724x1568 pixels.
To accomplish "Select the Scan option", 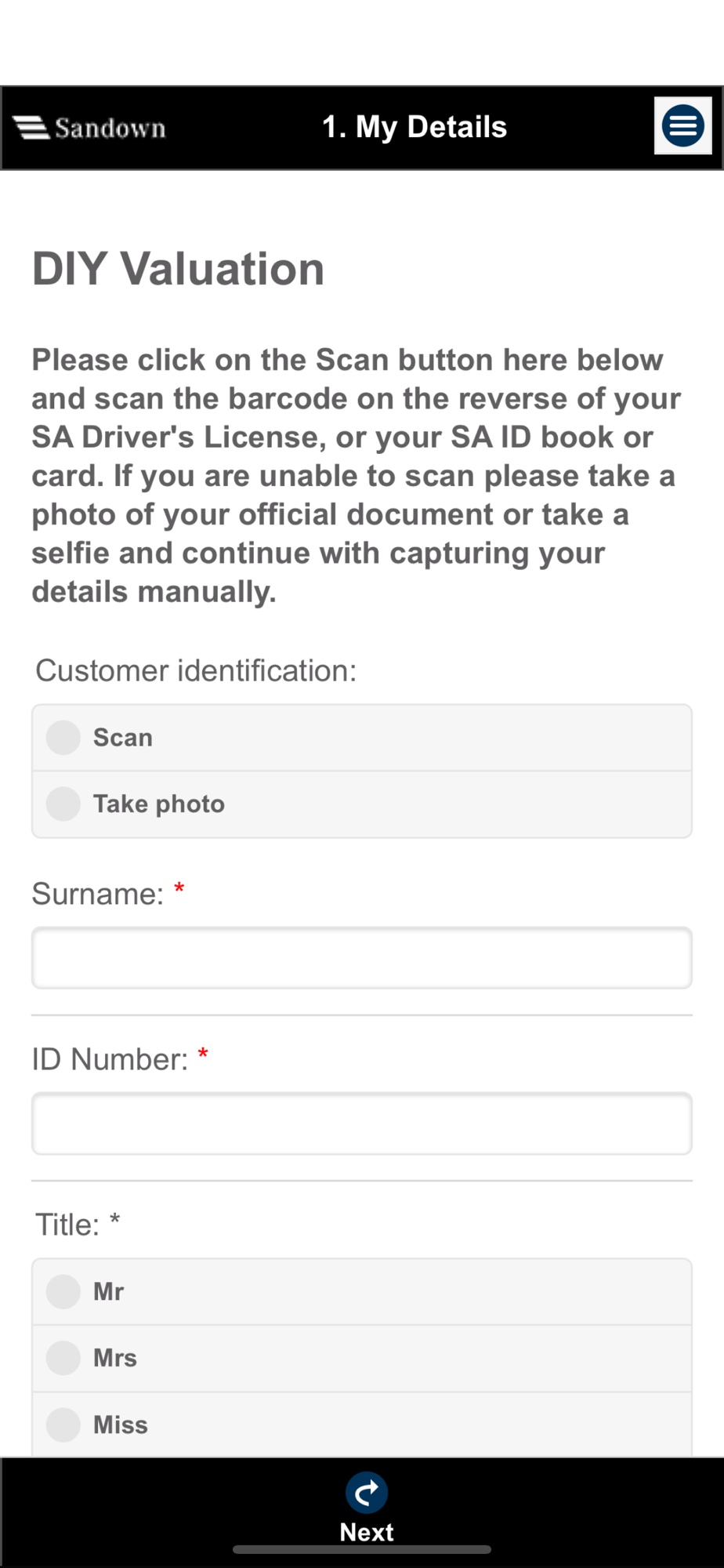I will (362, 738).
